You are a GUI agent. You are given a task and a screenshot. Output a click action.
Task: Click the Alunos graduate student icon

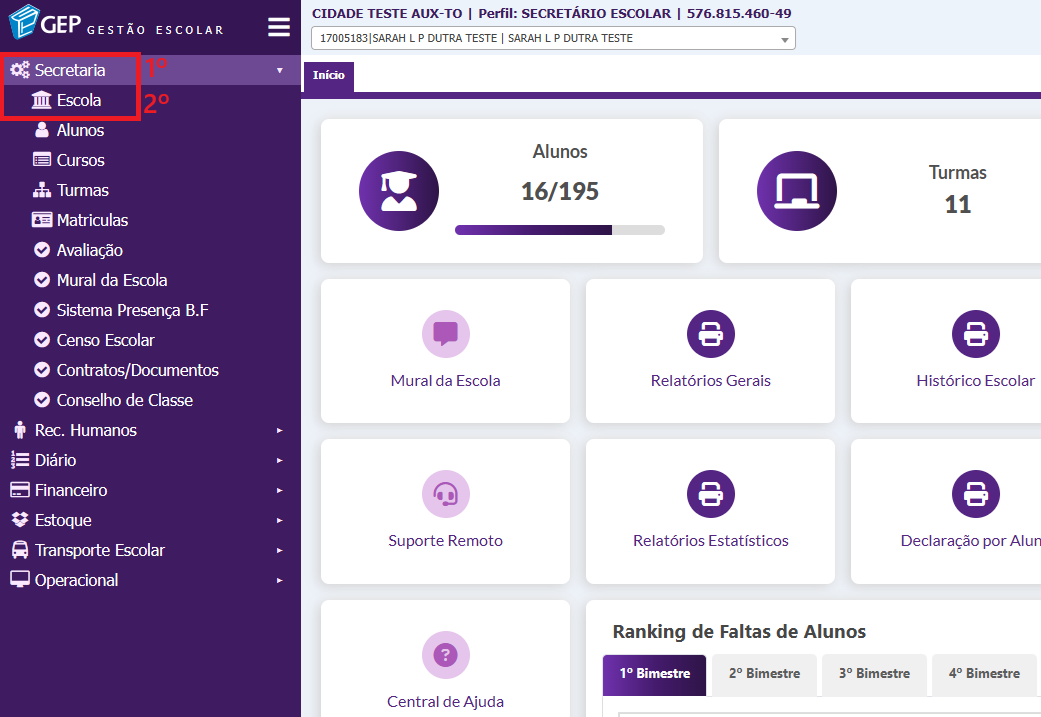tap(398, 191)
